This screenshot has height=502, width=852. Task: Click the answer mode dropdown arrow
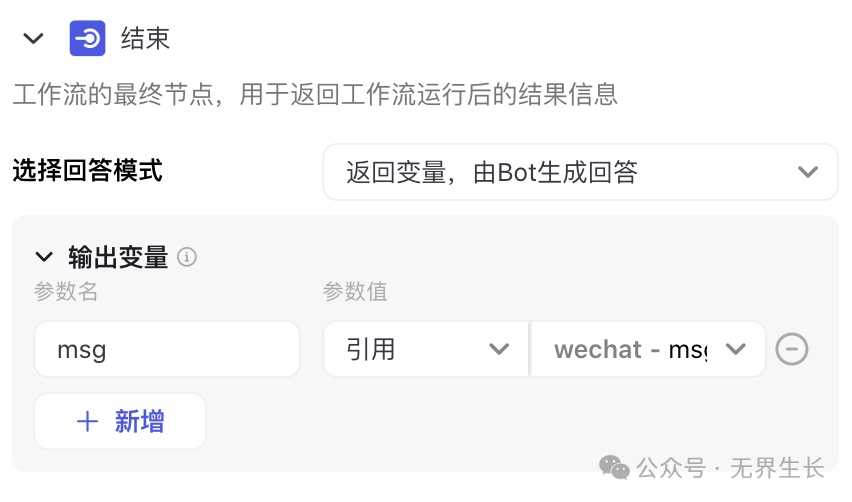807,172
